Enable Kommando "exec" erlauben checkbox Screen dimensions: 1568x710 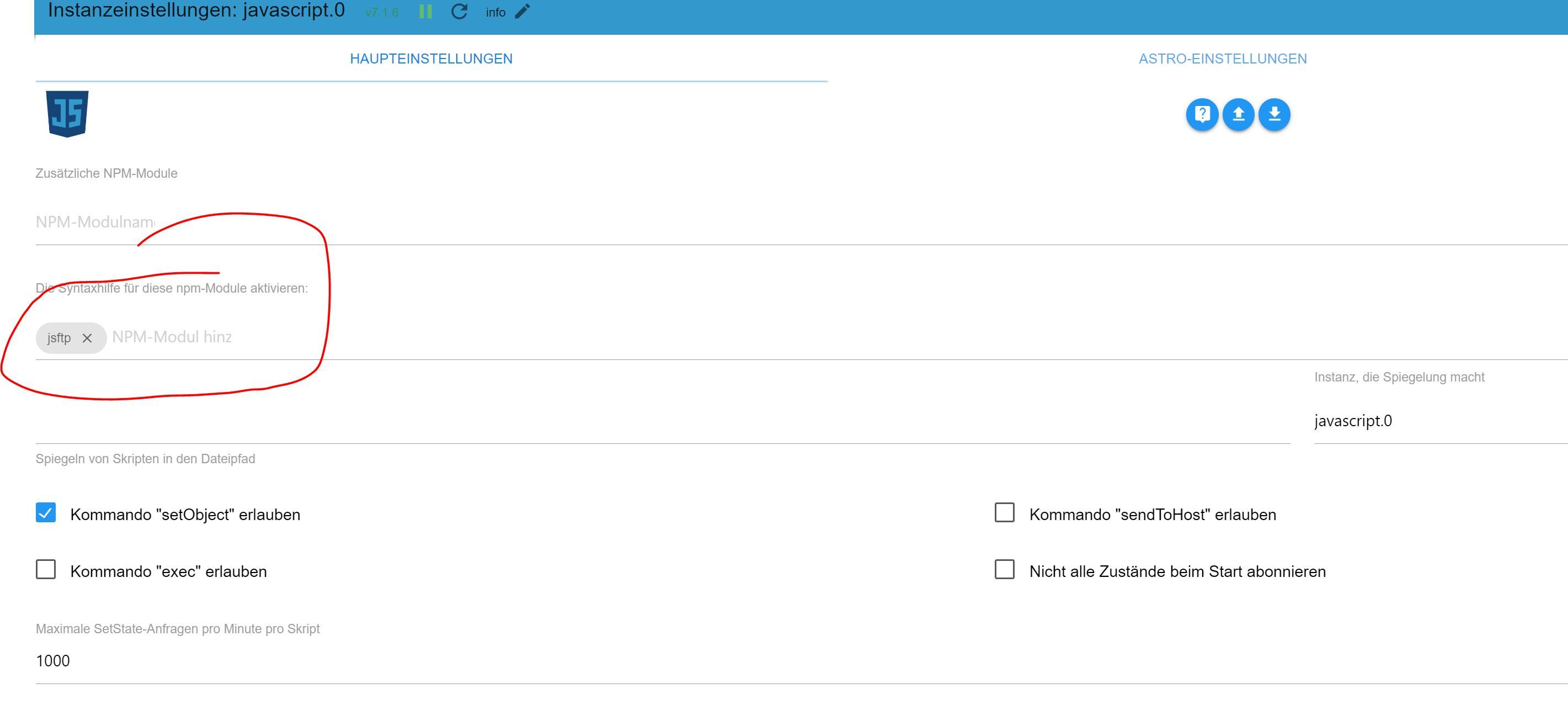[46, 570]
